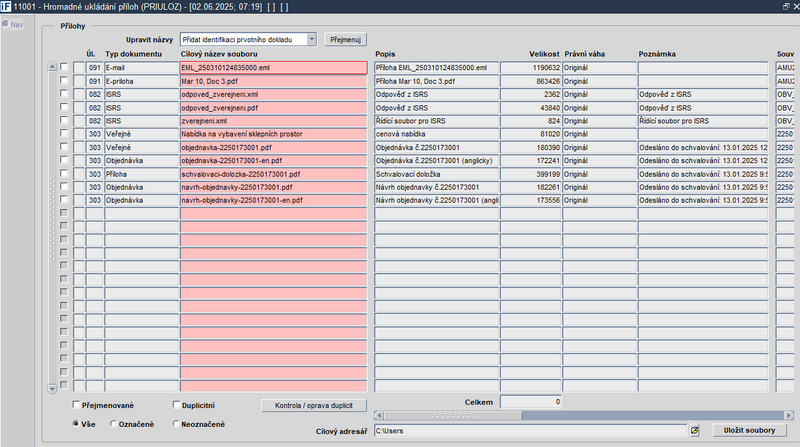800x447 pixels.
Task: Click size value 1190632
Action: 531,67
